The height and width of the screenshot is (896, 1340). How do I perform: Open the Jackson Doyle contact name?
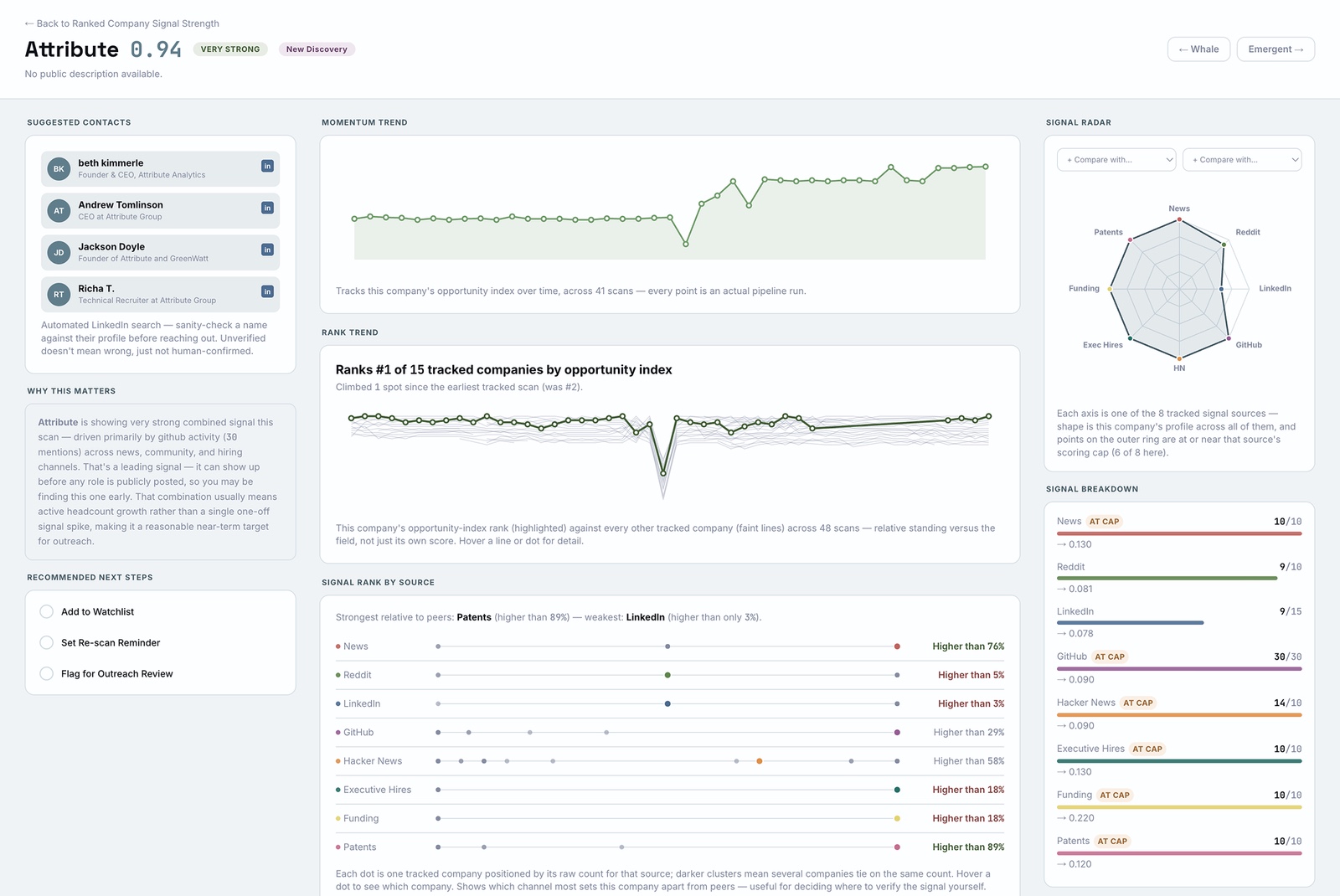[x=111, y=247]
